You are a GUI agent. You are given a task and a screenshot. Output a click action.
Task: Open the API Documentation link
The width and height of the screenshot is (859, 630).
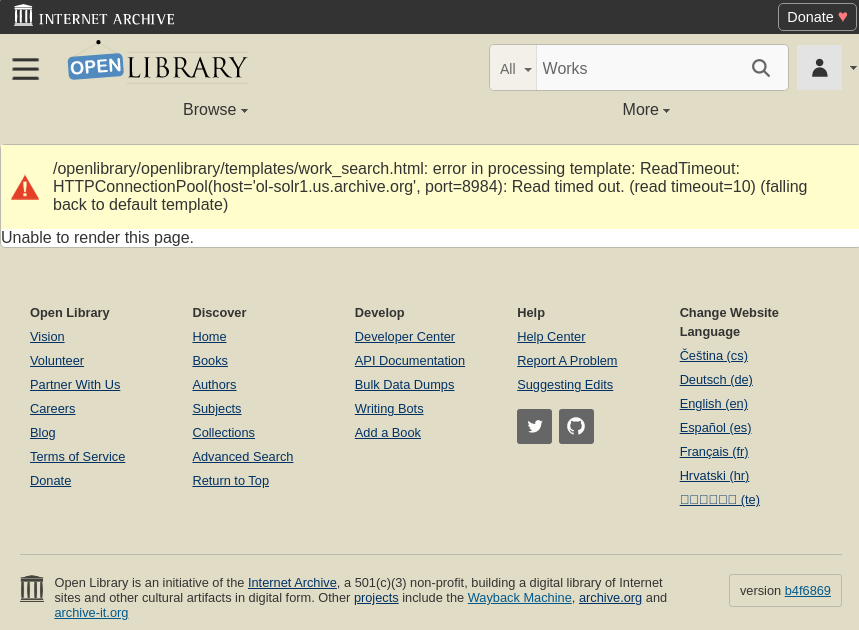click(x=410, y=361)
